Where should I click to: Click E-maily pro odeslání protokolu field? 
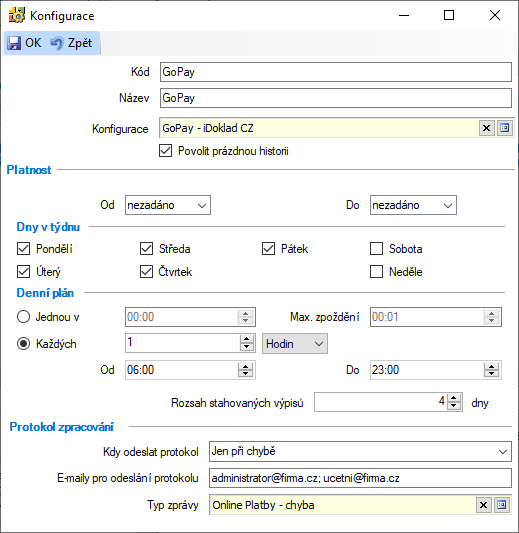coord(360,478)
